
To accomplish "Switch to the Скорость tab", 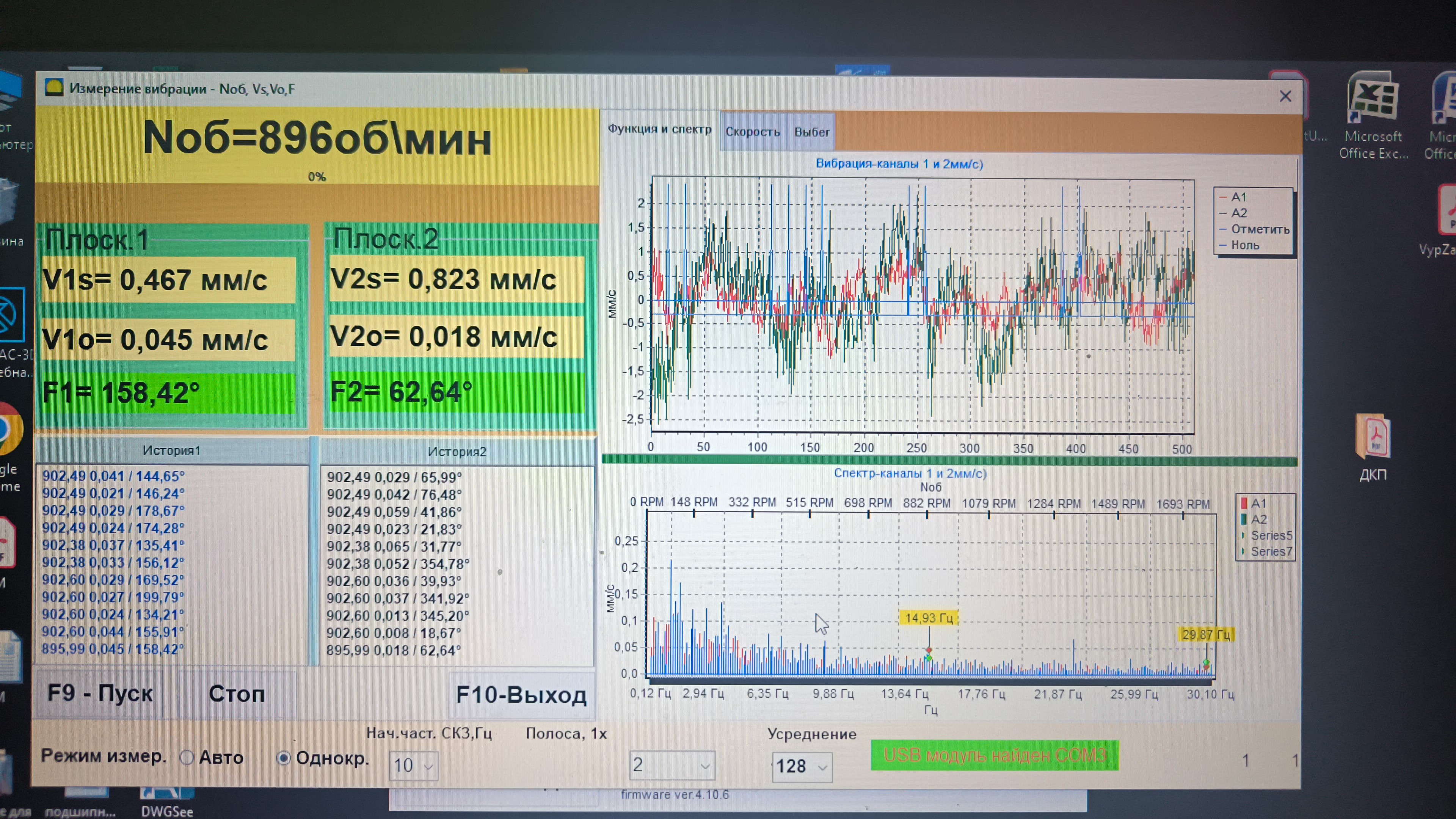I will coord(752,132).
